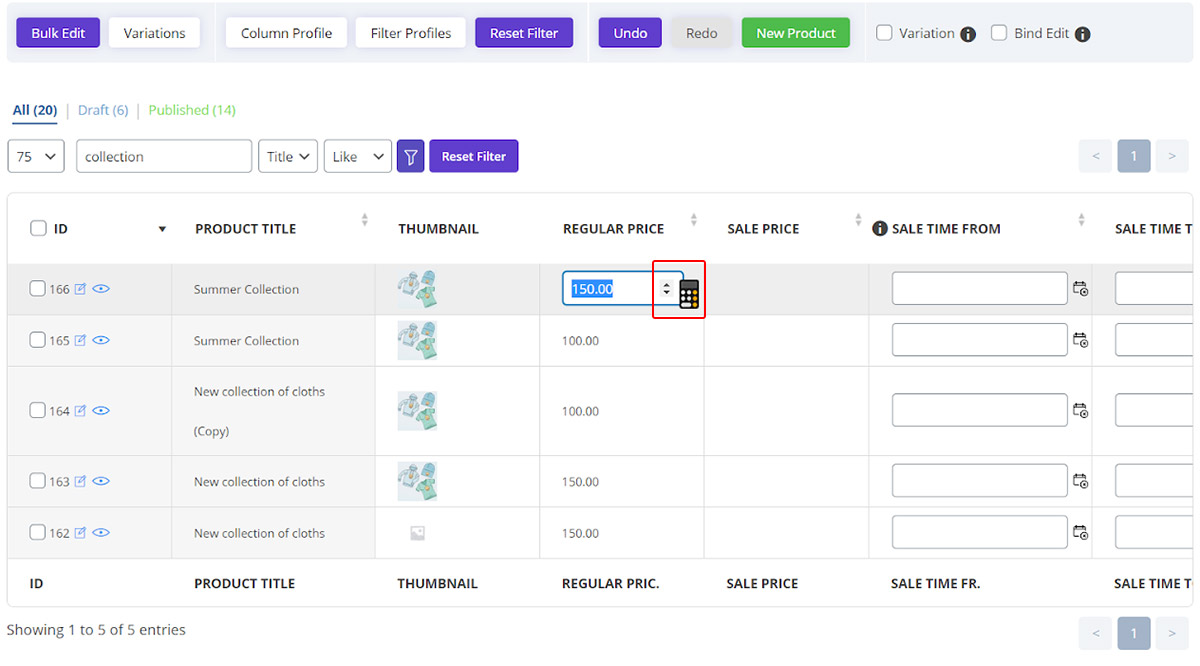Click info icon beside Sale Time From header

coord(880,229)
